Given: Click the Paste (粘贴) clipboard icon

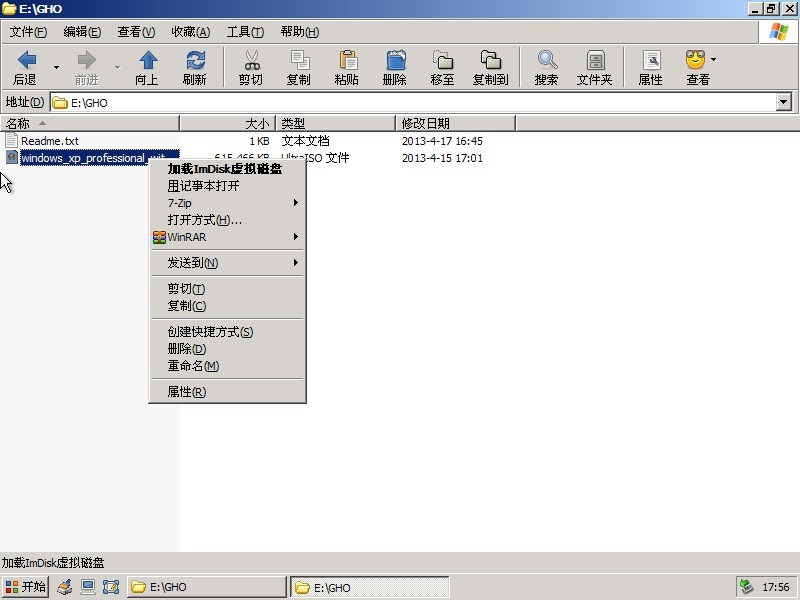Looking at the screenshot, I should tap(348, 60).
